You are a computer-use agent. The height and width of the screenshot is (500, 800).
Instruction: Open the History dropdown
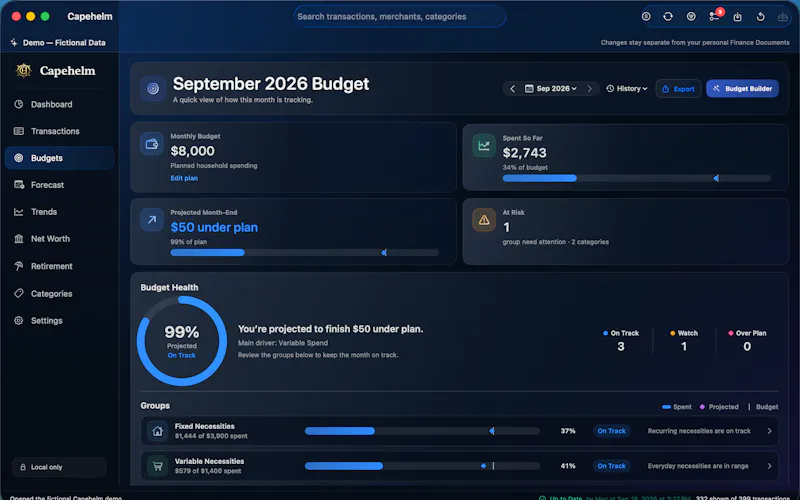point(627,89)
